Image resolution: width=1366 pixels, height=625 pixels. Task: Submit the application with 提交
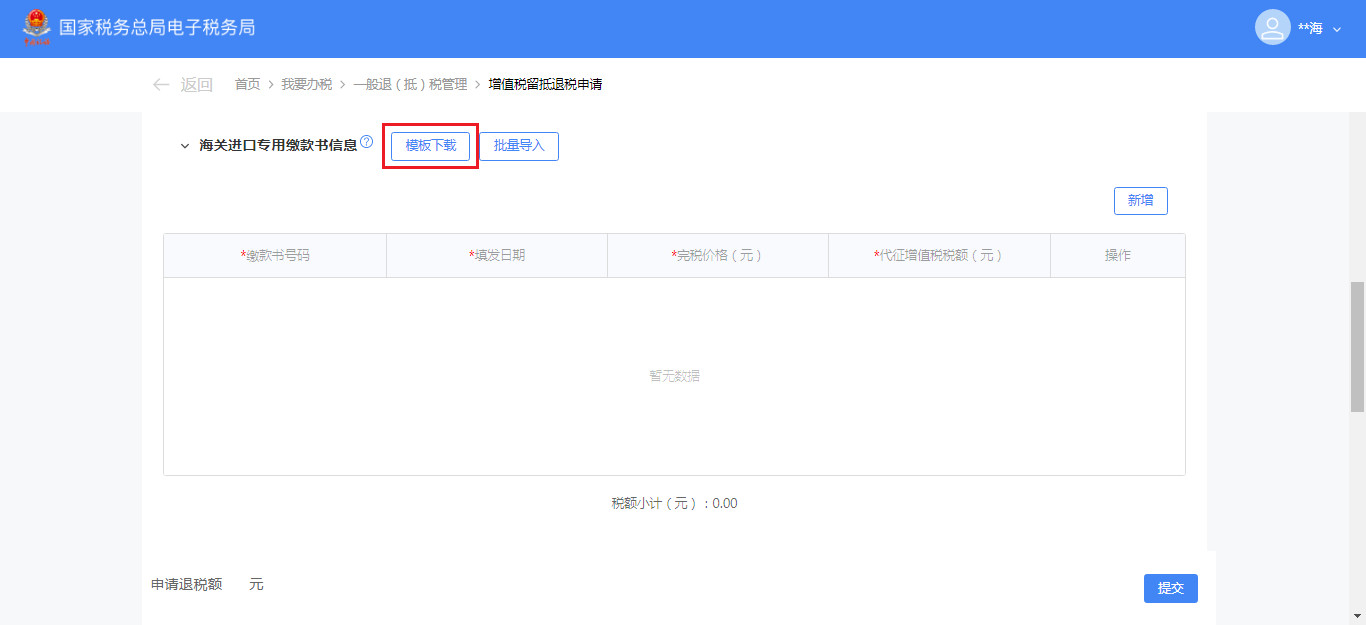point(1170,588)
